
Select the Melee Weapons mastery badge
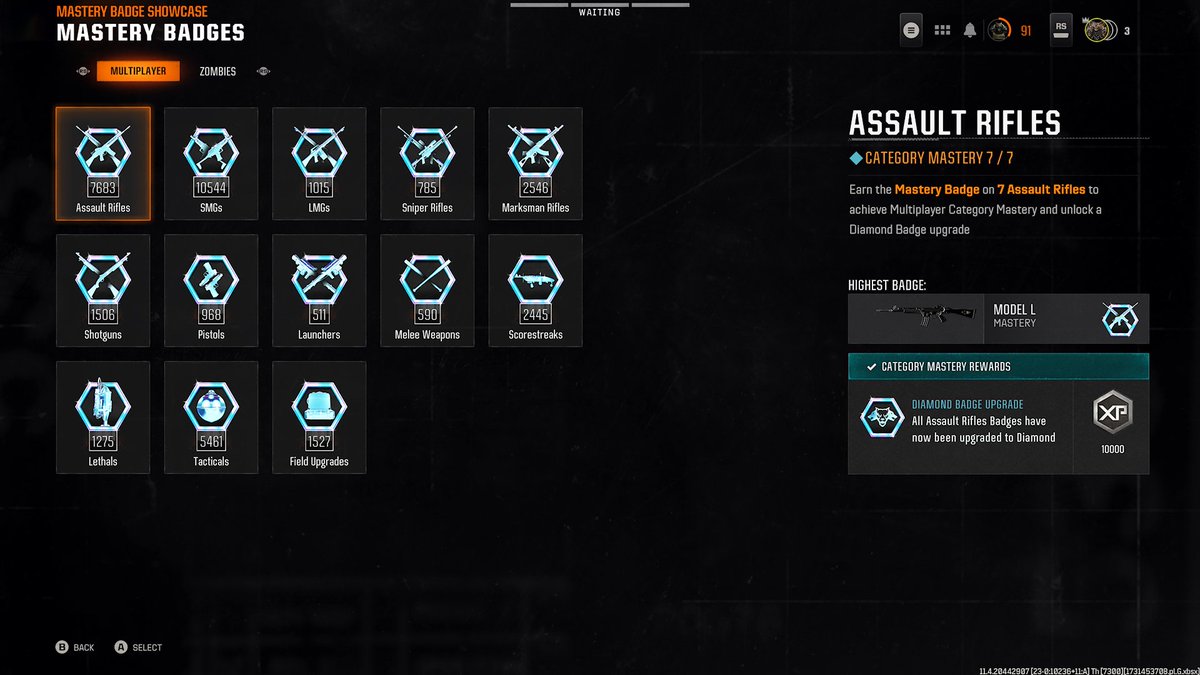click(x=427, y=291)
